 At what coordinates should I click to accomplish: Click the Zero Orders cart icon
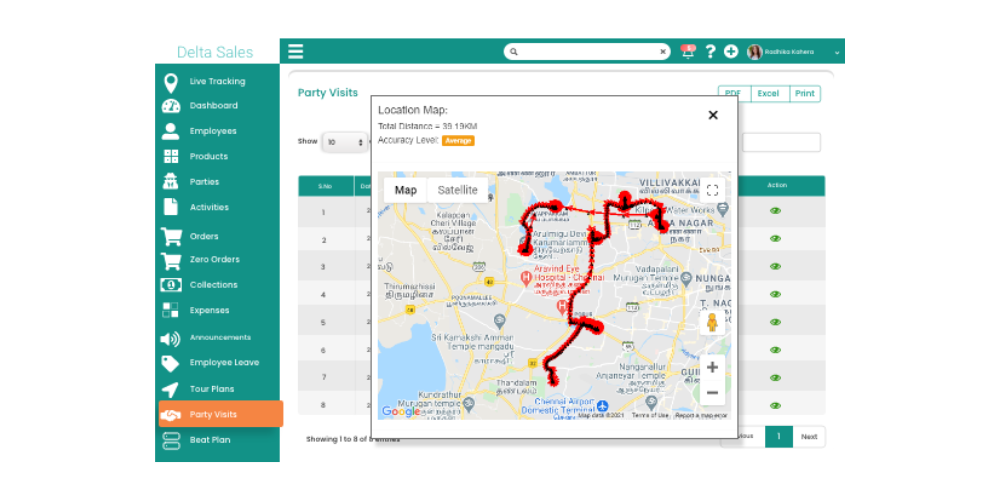170,260
